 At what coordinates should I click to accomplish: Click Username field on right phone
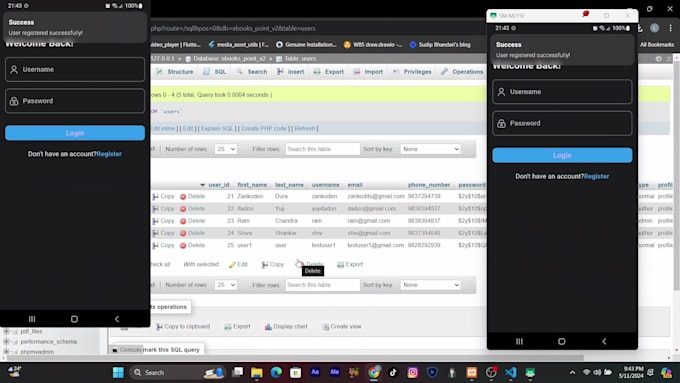coord(562,92)
